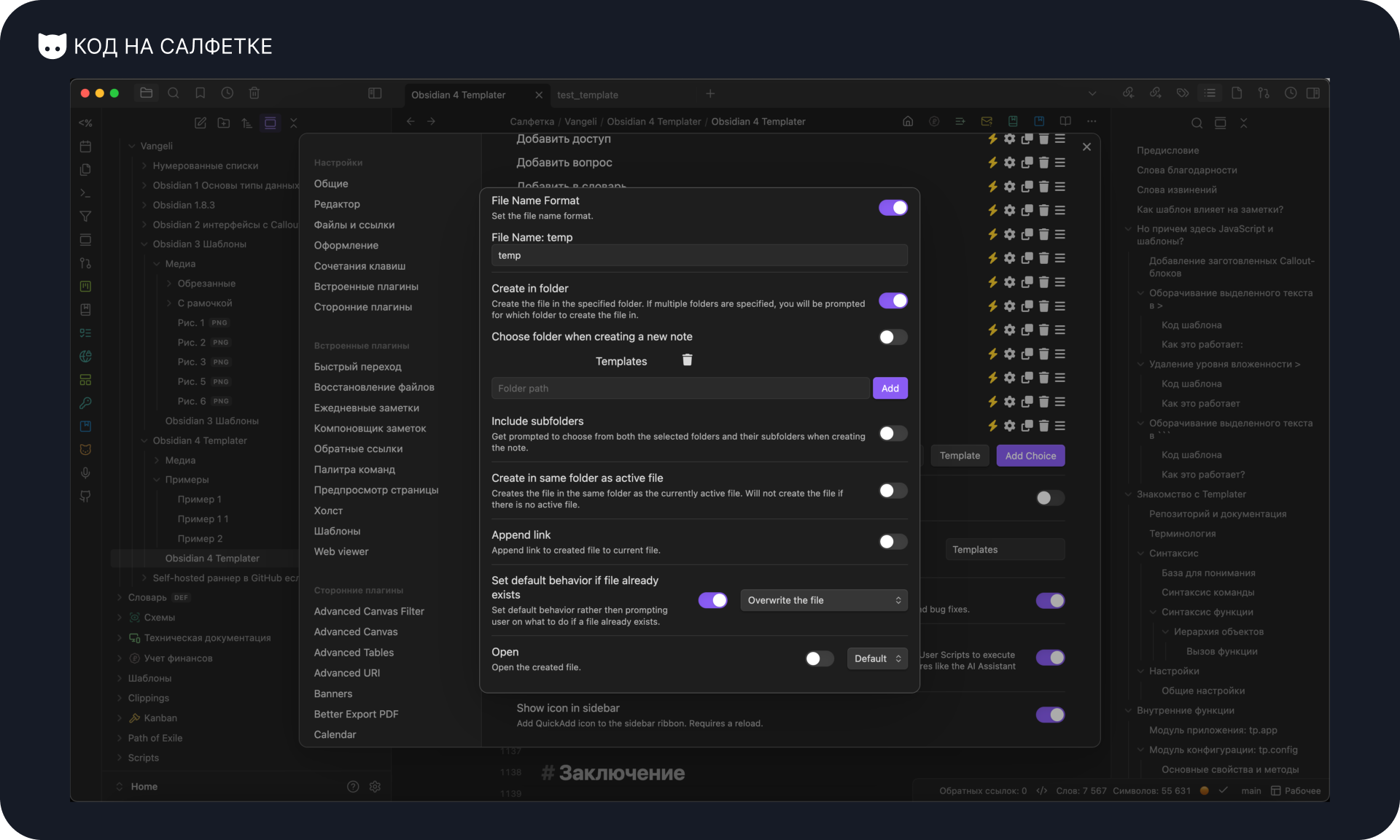
Task: Create a new note with the pencil icon
Action: (201, 123)
